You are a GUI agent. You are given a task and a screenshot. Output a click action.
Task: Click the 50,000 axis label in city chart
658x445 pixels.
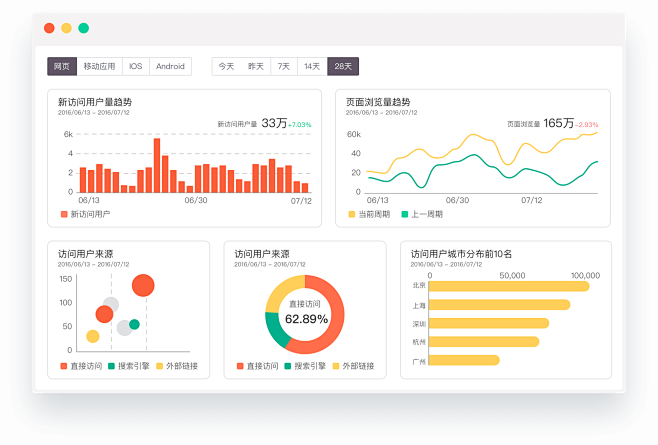(512, 275)
